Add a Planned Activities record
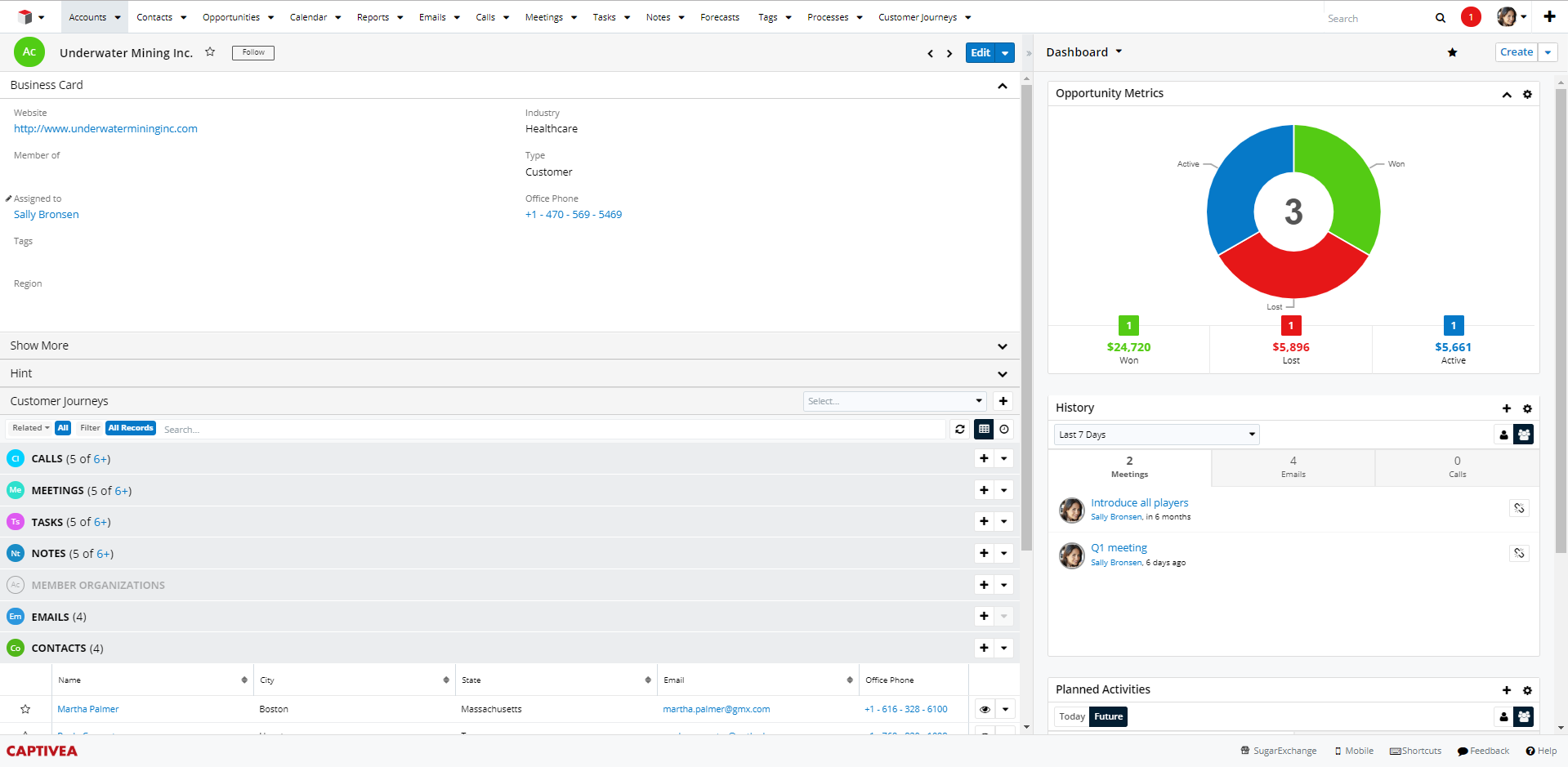The image size is (1568, 767). tap(1507, 690)
